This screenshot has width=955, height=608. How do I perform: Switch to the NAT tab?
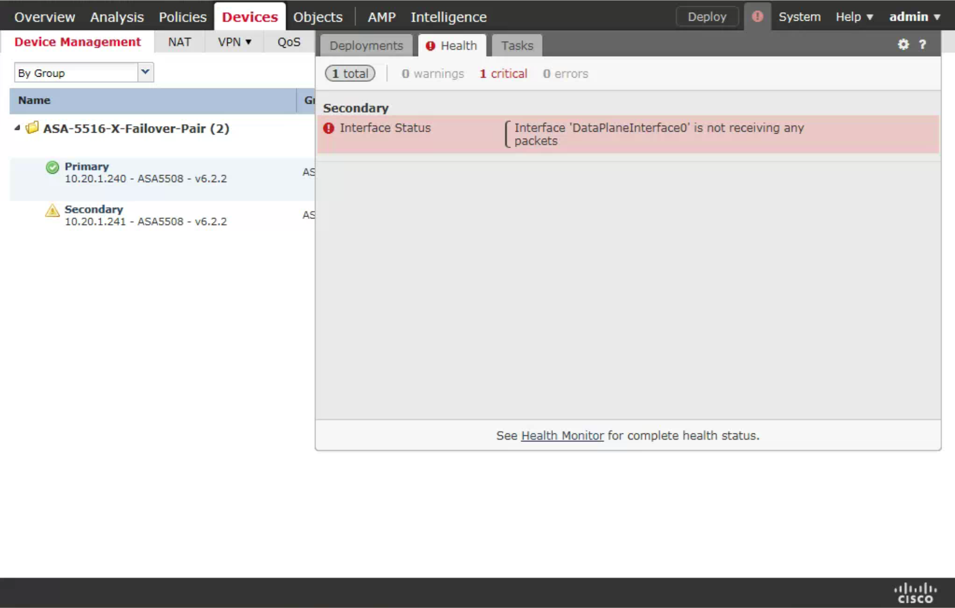(x=180, y=42)
